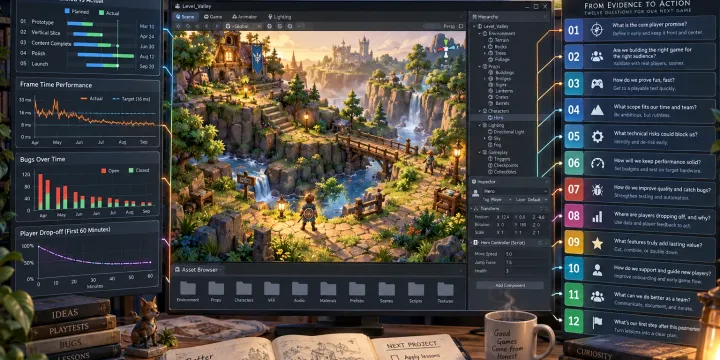
Task: Select the Barrels object icon
Action: click(491, 104)
